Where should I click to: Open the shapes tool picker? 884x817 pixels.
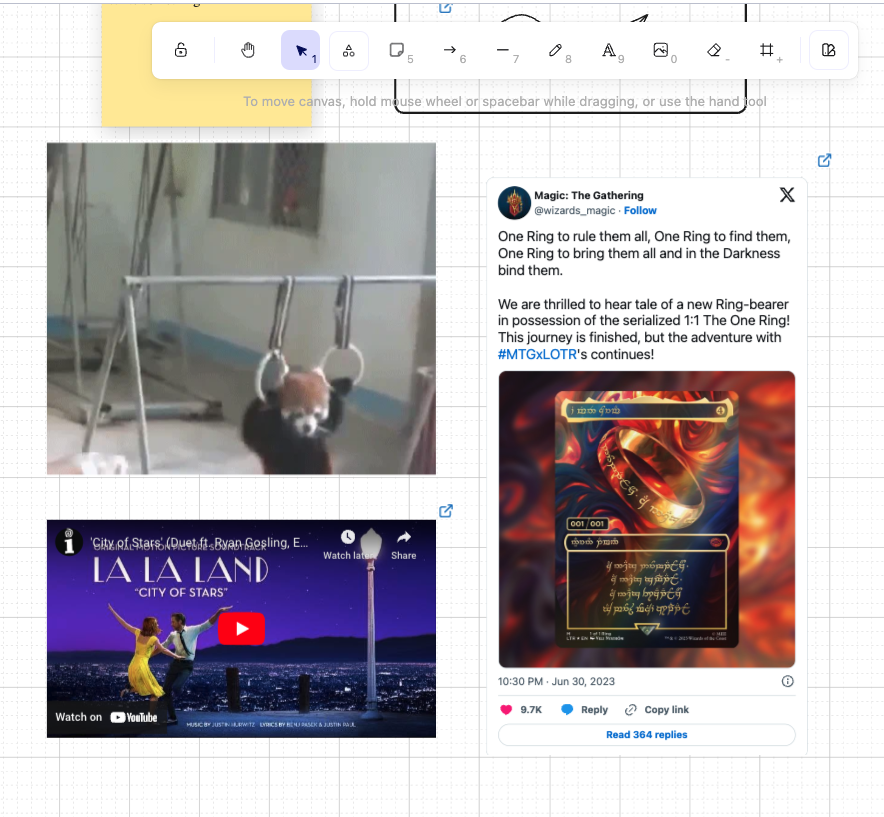(x=348, y=50)
